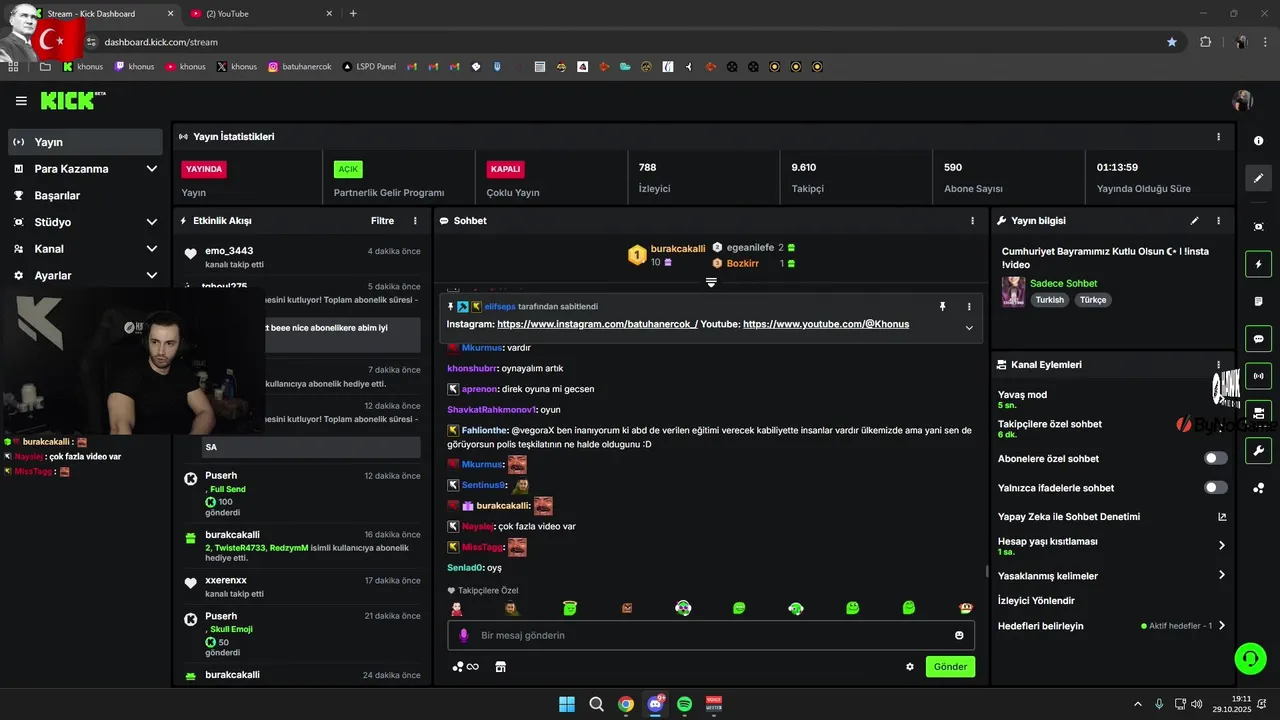The height and width of the screenshot is (720, 1280).
Task: Toggle Yalnızca ifadelerle sohbet switch
Action: click(1216, 487)
